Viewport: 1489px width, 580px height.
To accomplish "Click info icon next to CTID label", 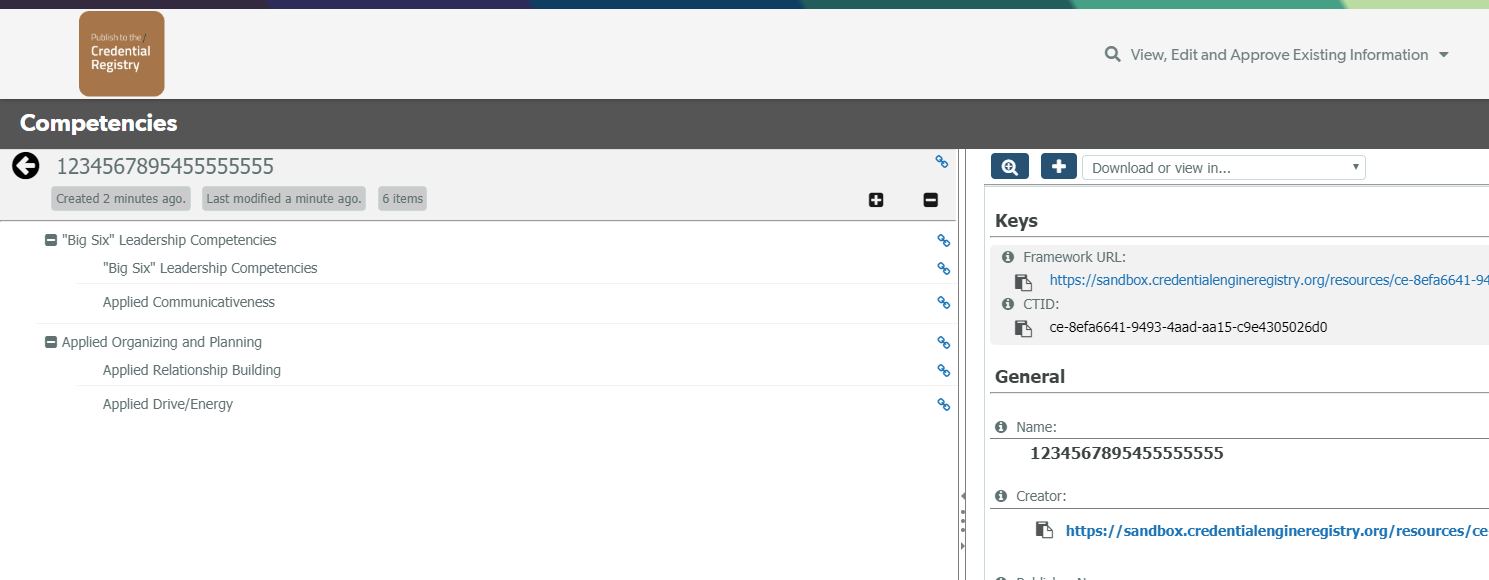I will click(1008, 304).
